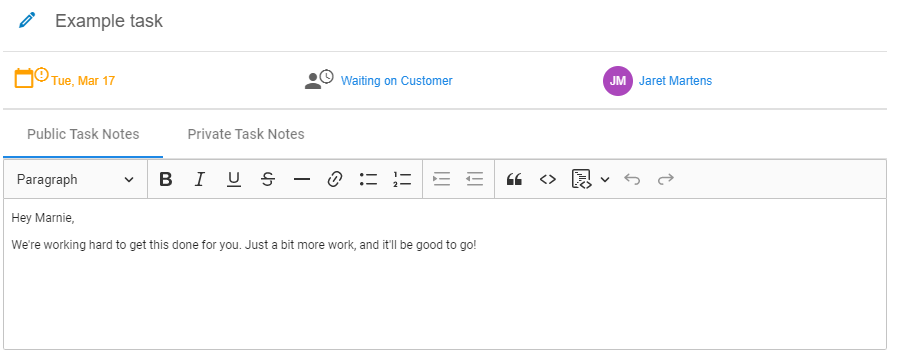
Task: Create a bulleted list
Action: click(368, 179)
